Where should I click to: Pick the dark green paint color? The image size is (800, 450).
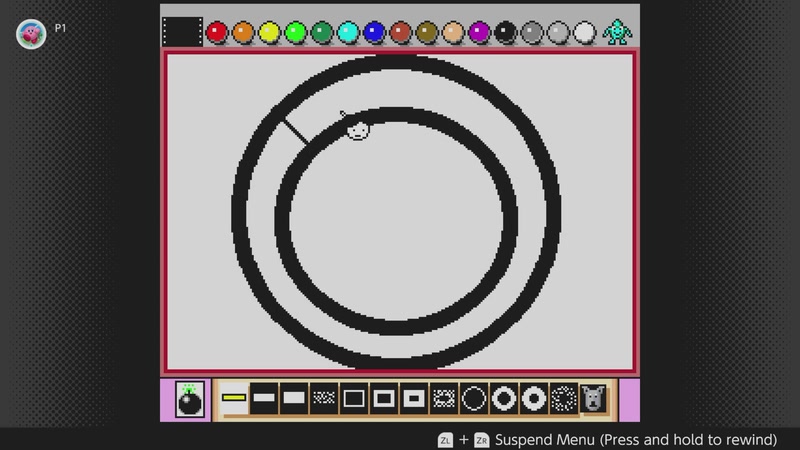(x=322, y=32)
